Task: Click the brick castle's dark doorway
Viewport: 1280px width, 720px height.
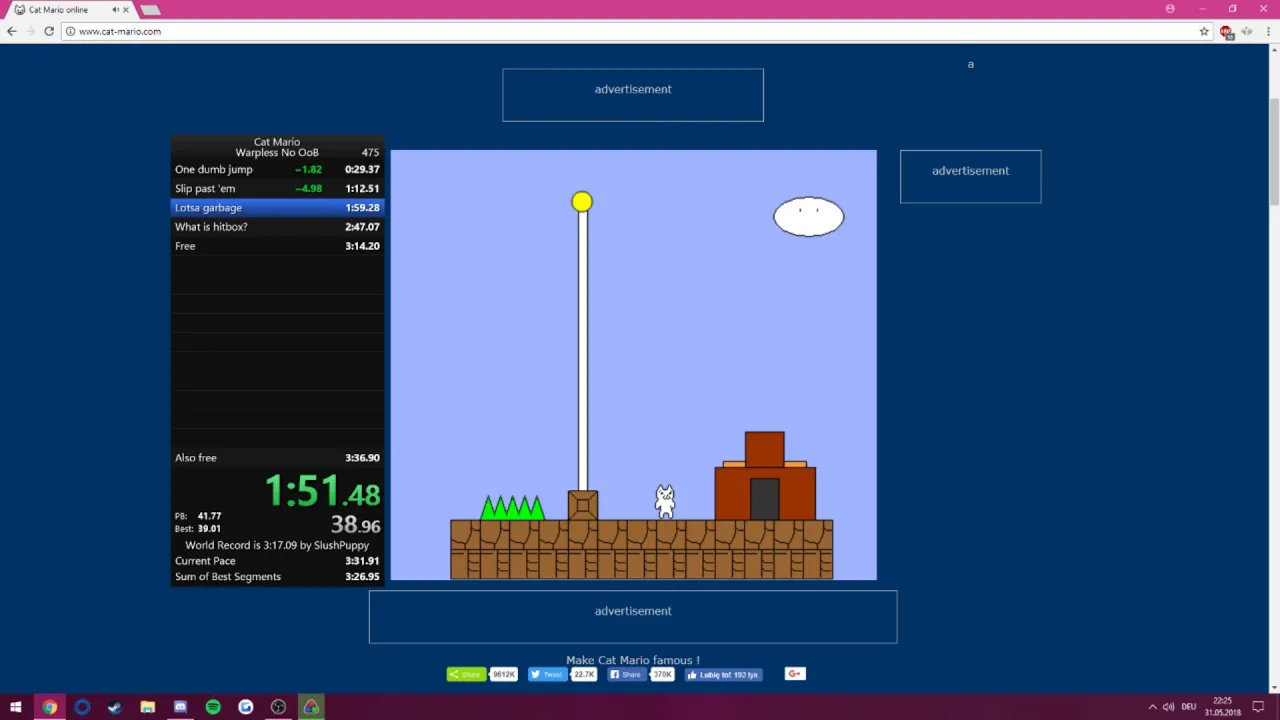Action: coord(764,499)
